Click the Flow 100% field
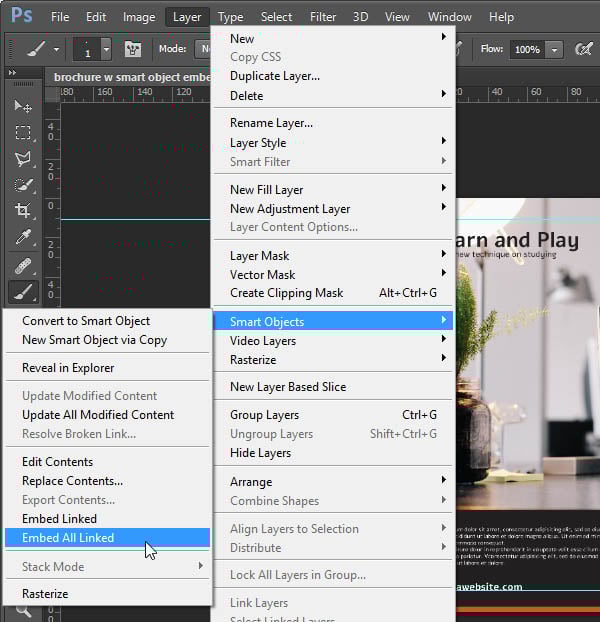Viewport: 600px width, 622px height. click(527, 50)
